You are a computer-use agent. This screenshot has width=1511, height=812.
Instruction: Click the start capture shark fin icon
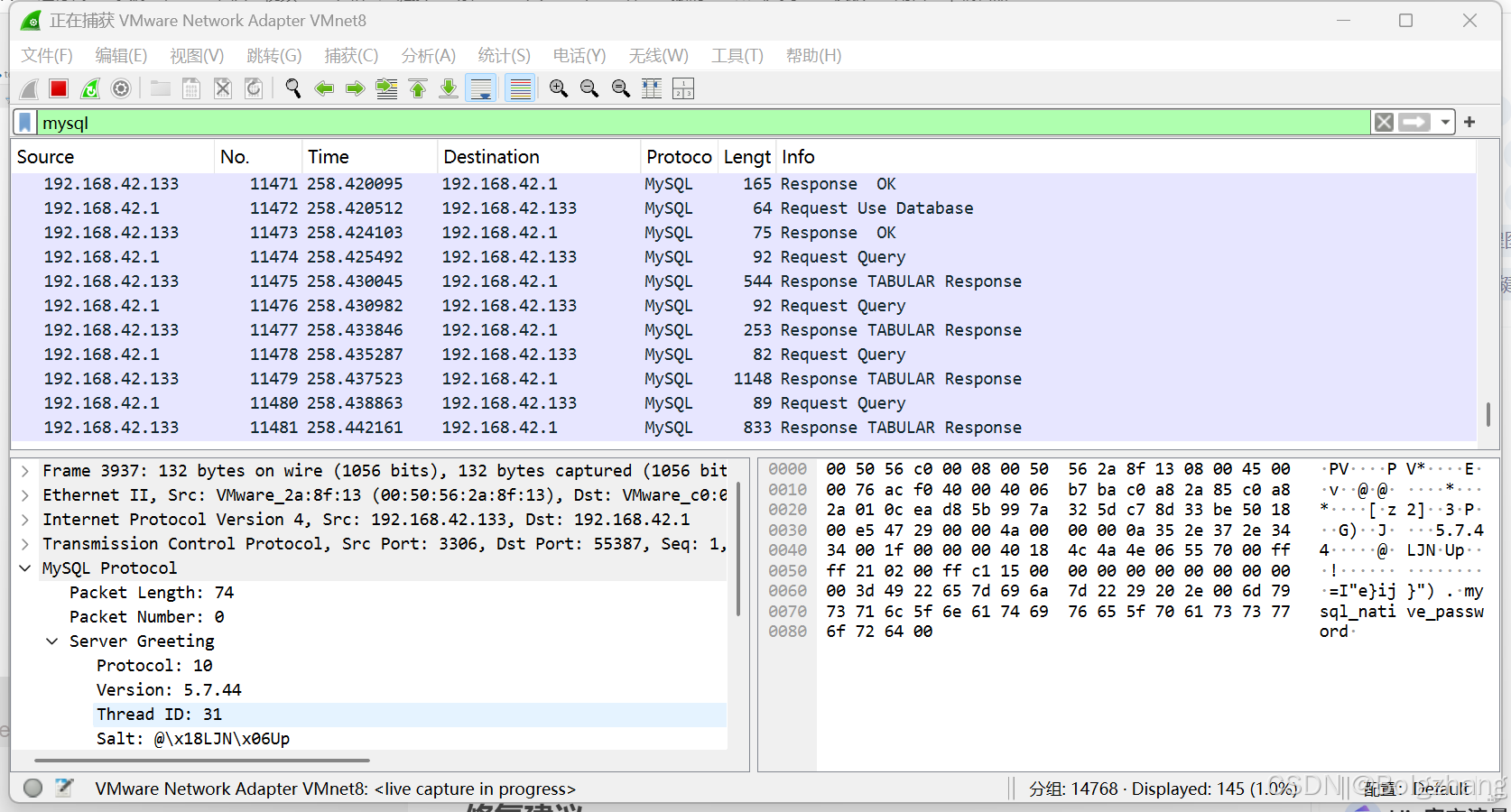click(29, 88)
